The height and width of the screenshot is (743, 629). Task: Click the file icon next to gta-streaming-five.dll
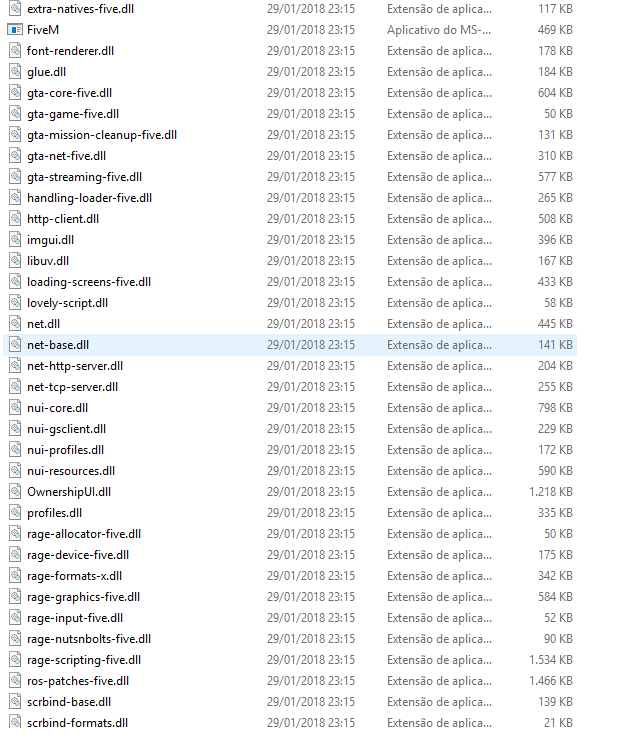pyautogui.click(x=15, y=177)
